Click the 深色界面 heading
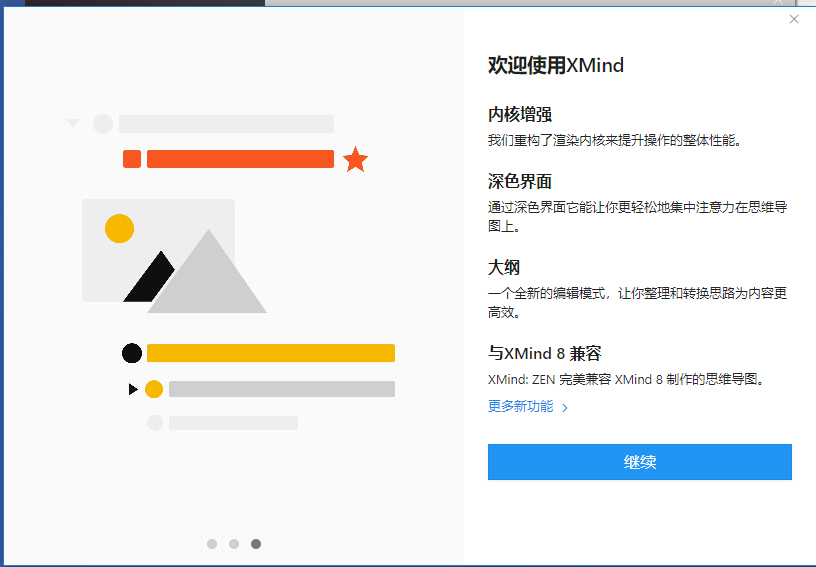The image size is (816, 567). [519, 182]
